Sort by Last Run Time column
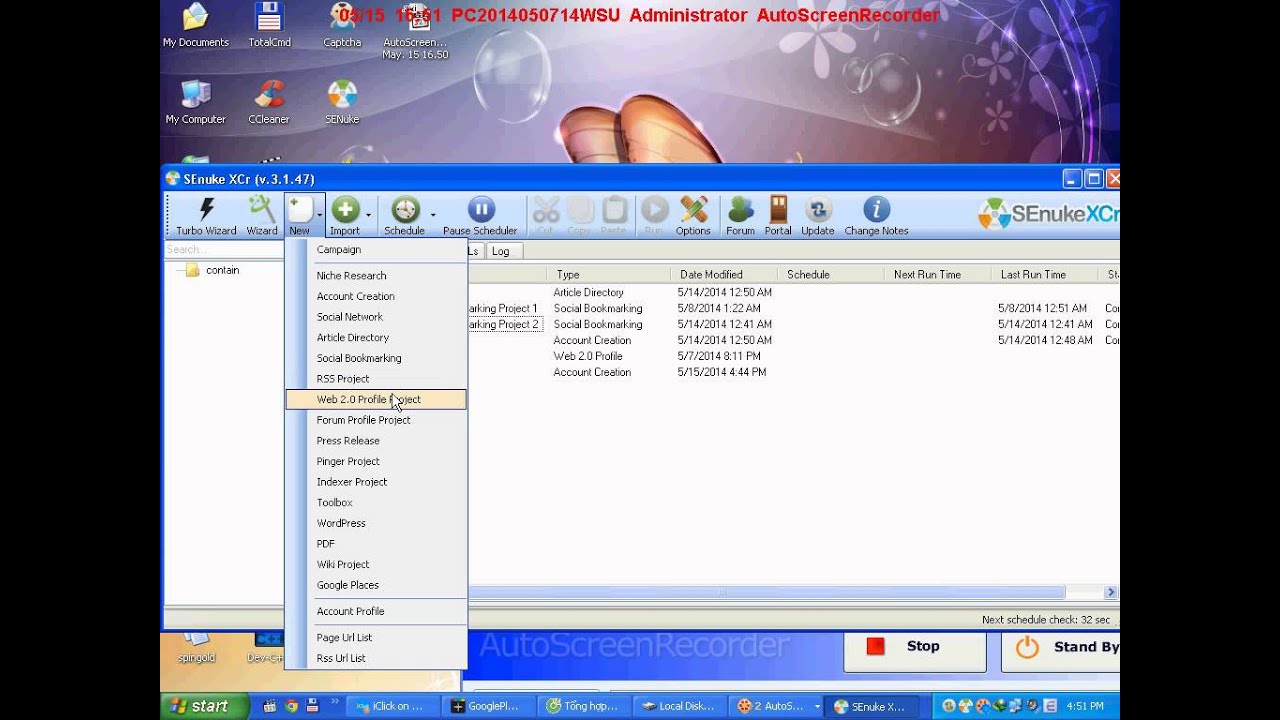The image size is (1280, 720). point(1044,274)
